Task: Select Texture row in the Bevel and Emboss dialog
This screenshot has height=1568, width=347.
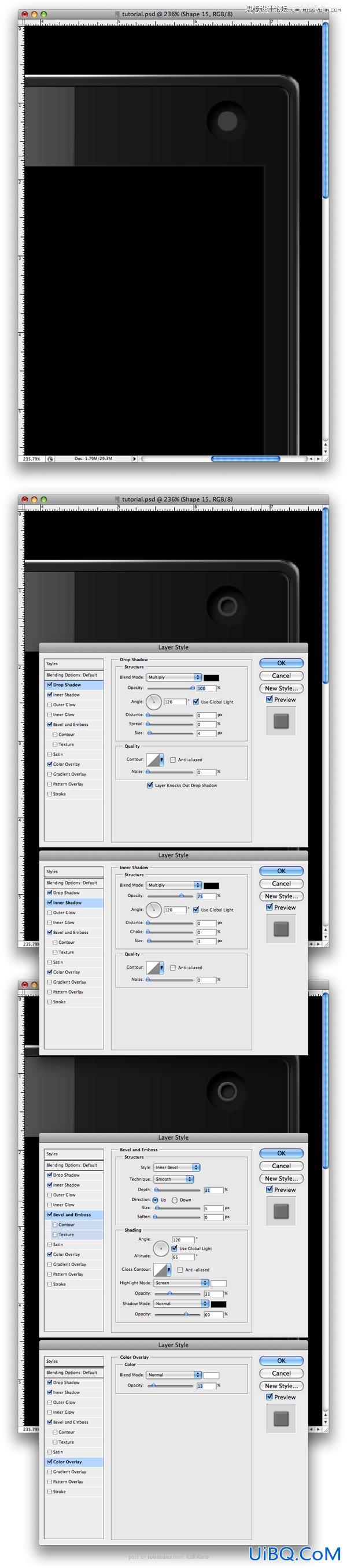Action: click(x=73, y=1235)
